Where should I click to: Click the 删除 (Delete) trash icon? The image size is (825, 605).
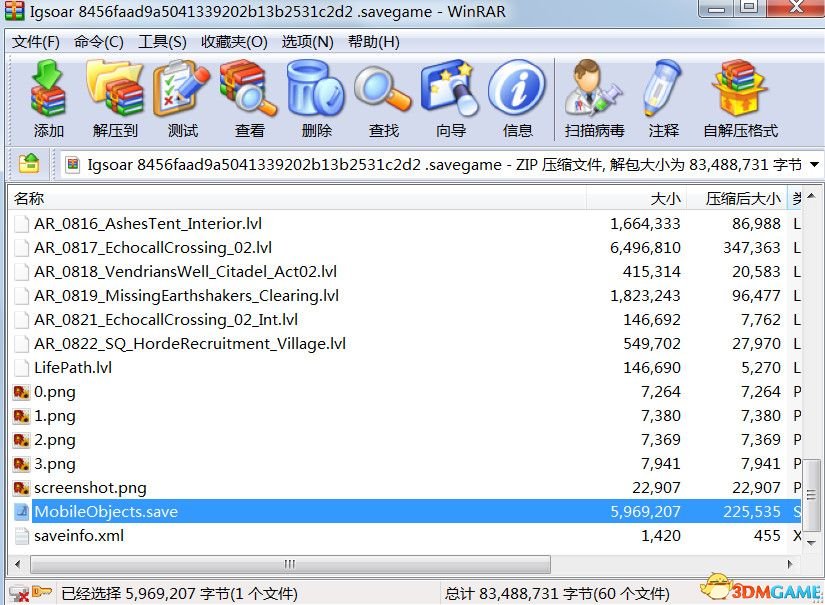(x=316, y=88)
